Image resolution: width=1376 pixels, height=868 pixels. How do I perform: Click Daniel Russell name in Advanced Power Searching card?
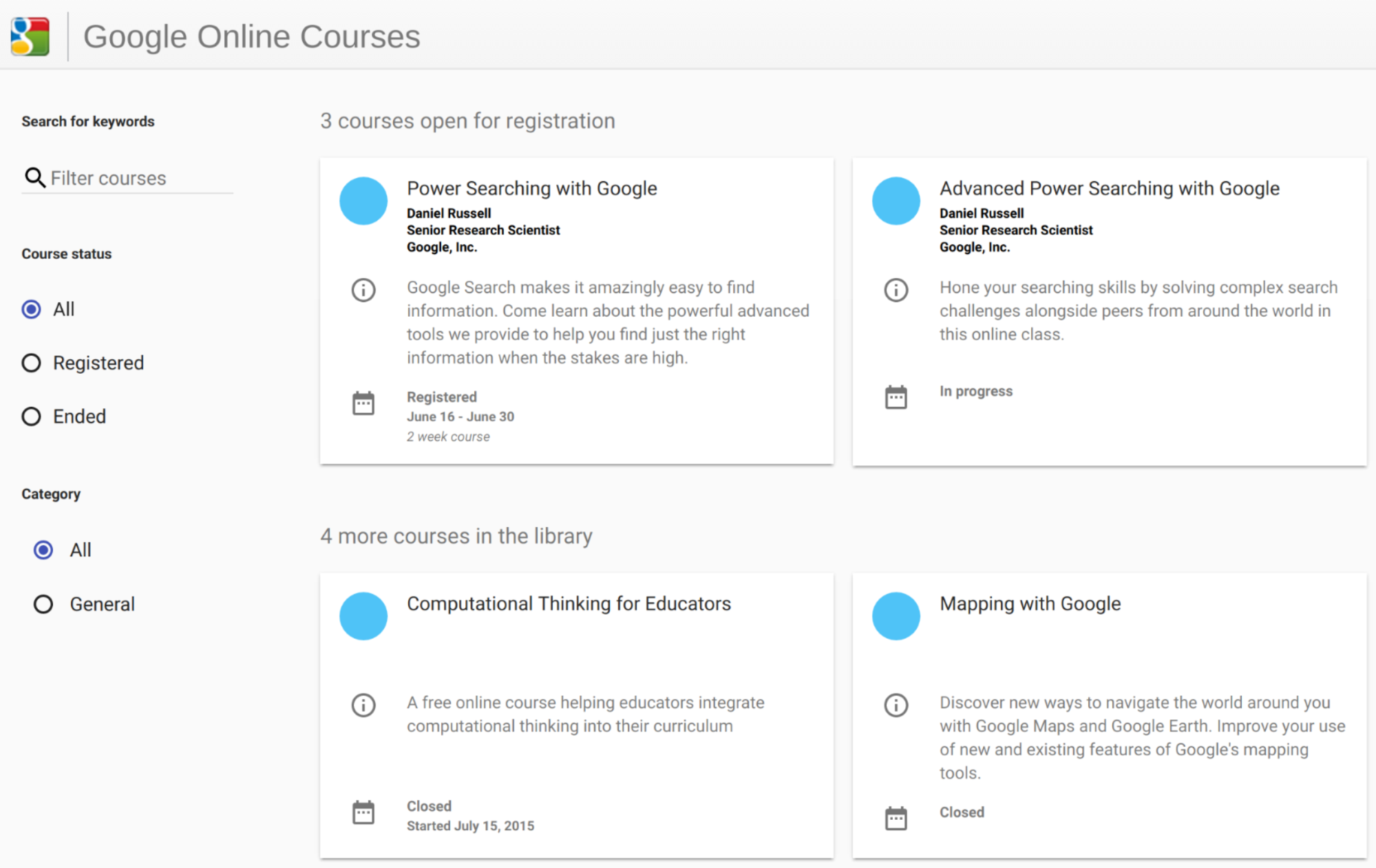(x=982, y=213)
